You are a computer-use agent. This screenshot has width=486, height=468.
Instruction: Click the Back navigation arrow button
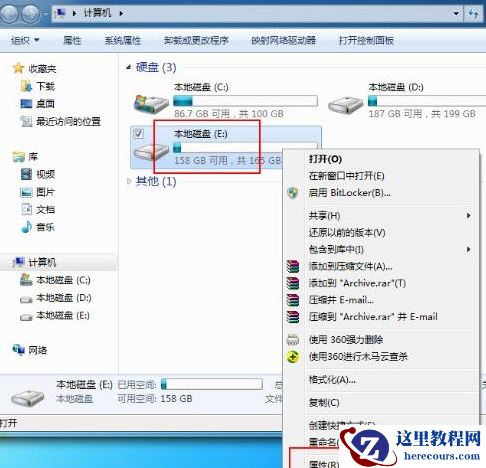(x=8, y=14)
